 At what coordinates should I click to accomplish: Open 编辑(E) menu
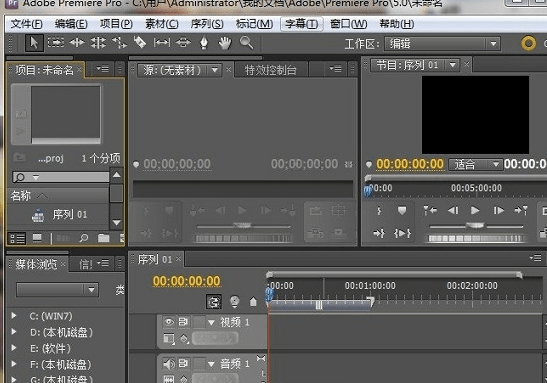tap(71, 24)
